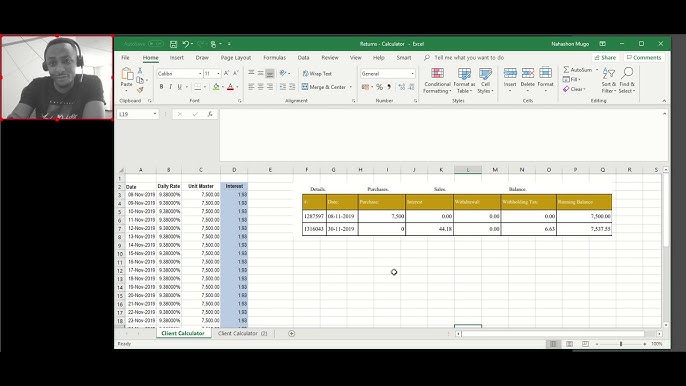Click AutoSum sigma button
Screen dimensions: 686x386
point(578,70)
